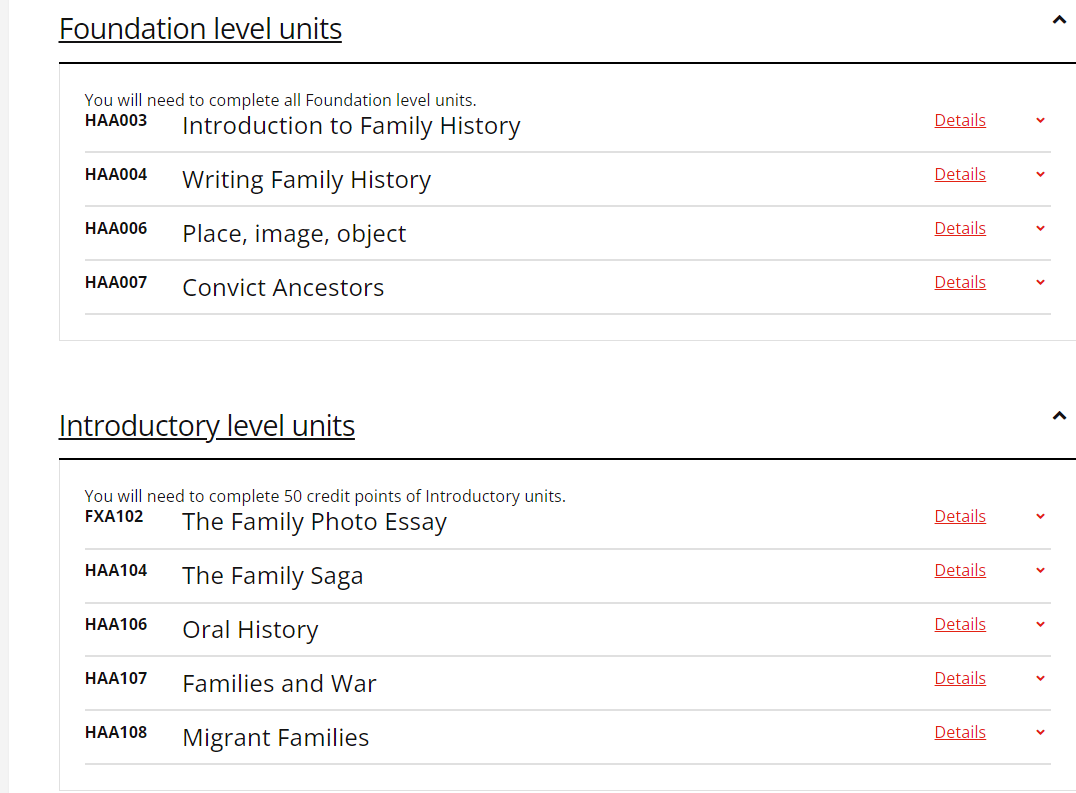Click the Foundation level units heading

point(200,29)
